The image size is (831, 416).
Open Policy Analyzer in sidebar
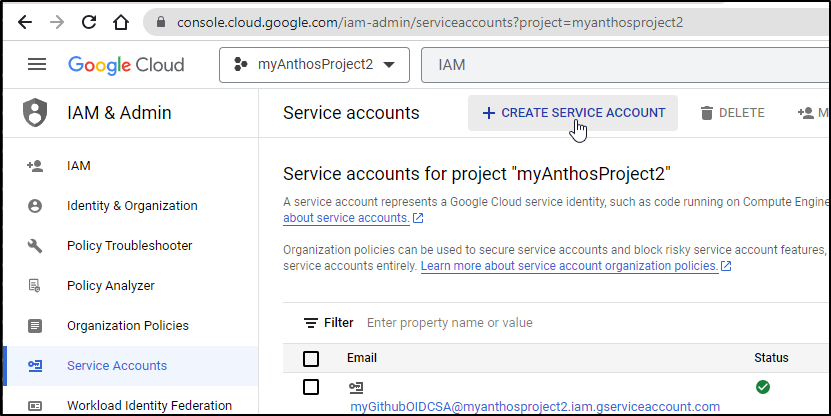(111, 286)
